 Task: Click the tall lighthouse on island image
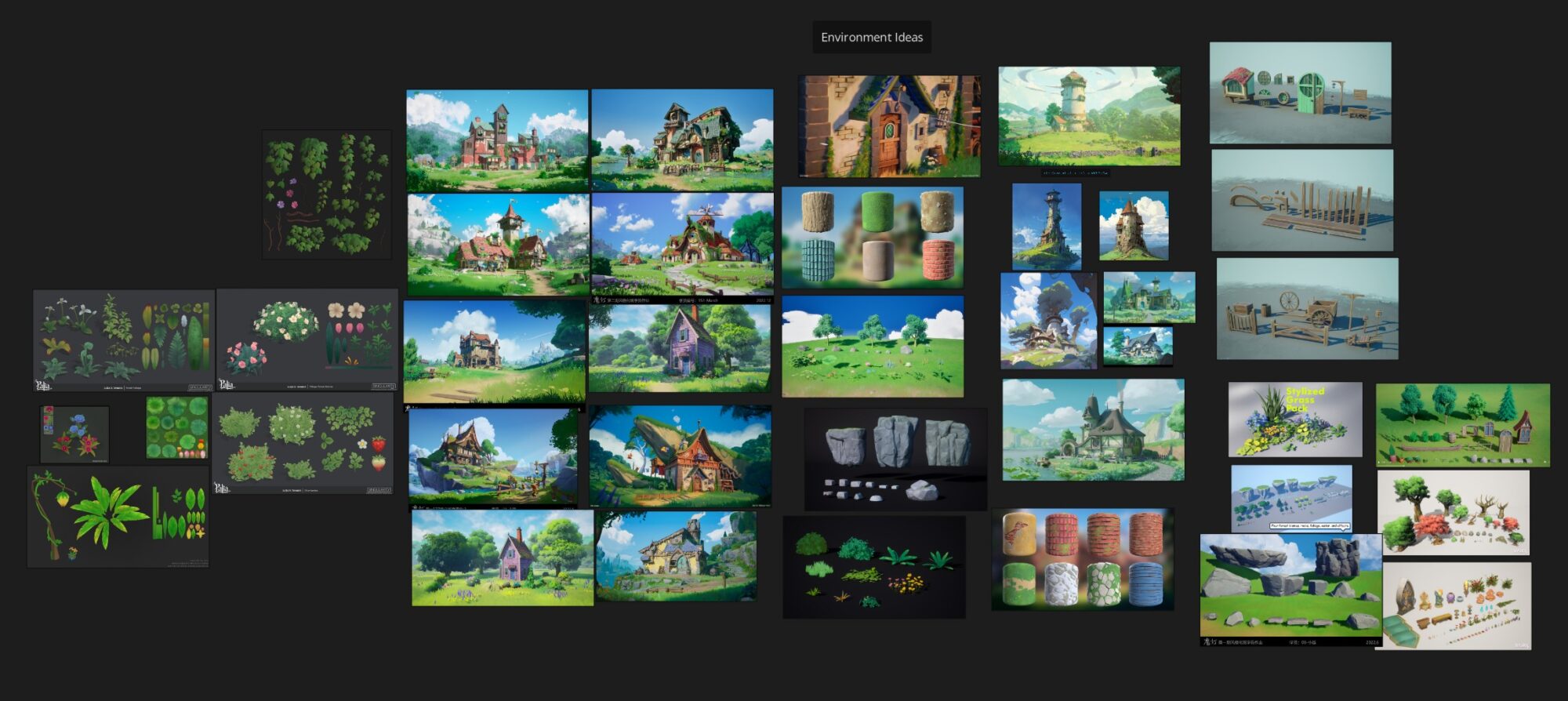[1047, 227]
